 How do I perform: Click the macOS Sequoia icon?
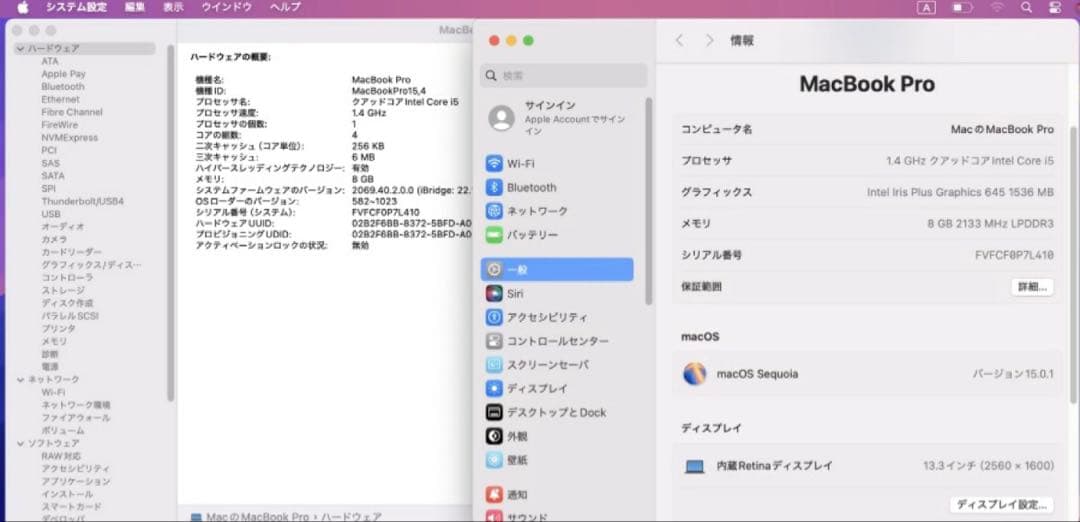[x=694, y=374]
